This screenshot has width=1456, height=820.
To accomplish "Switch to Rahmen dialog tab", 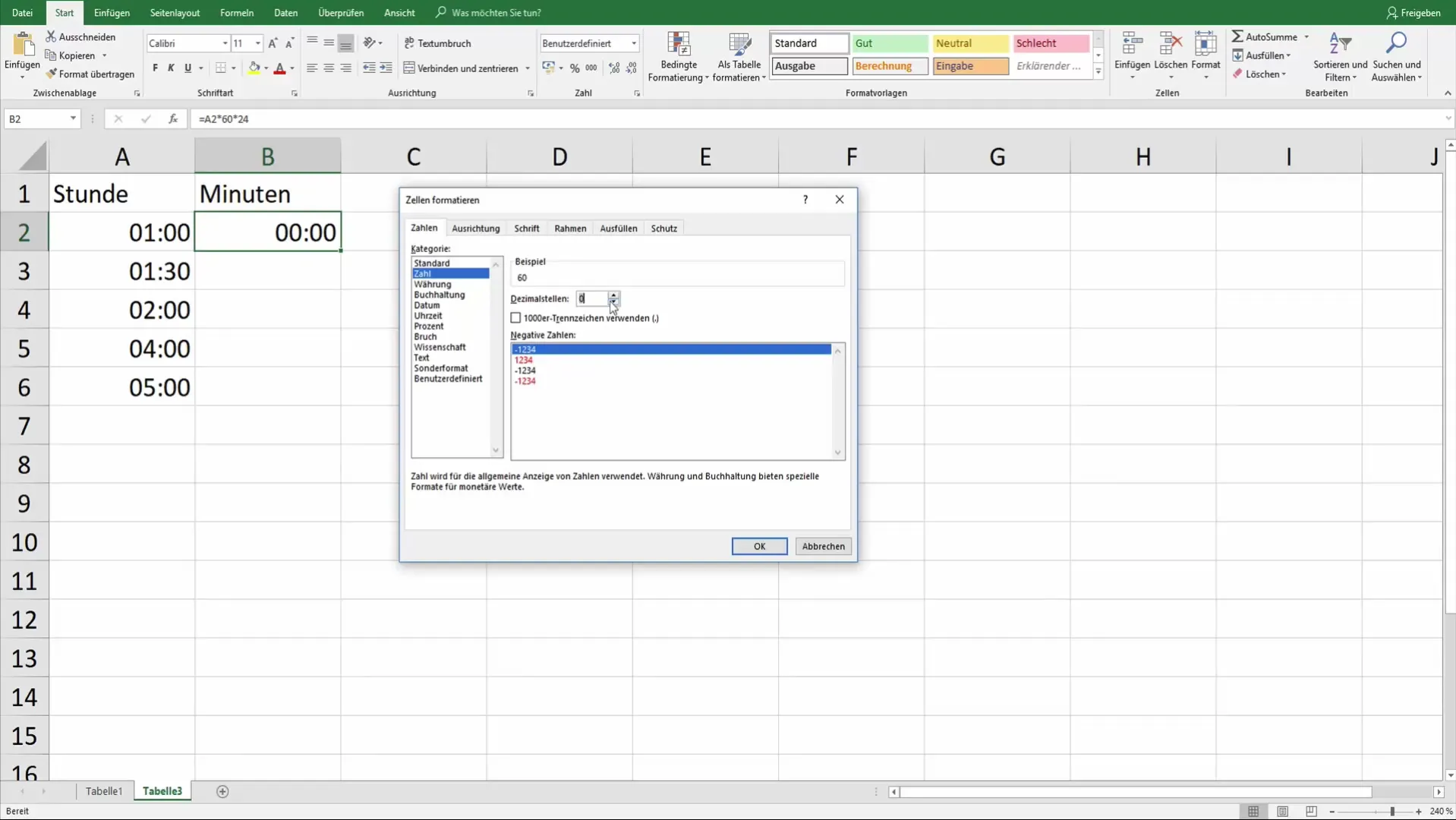I will point(570,229).
